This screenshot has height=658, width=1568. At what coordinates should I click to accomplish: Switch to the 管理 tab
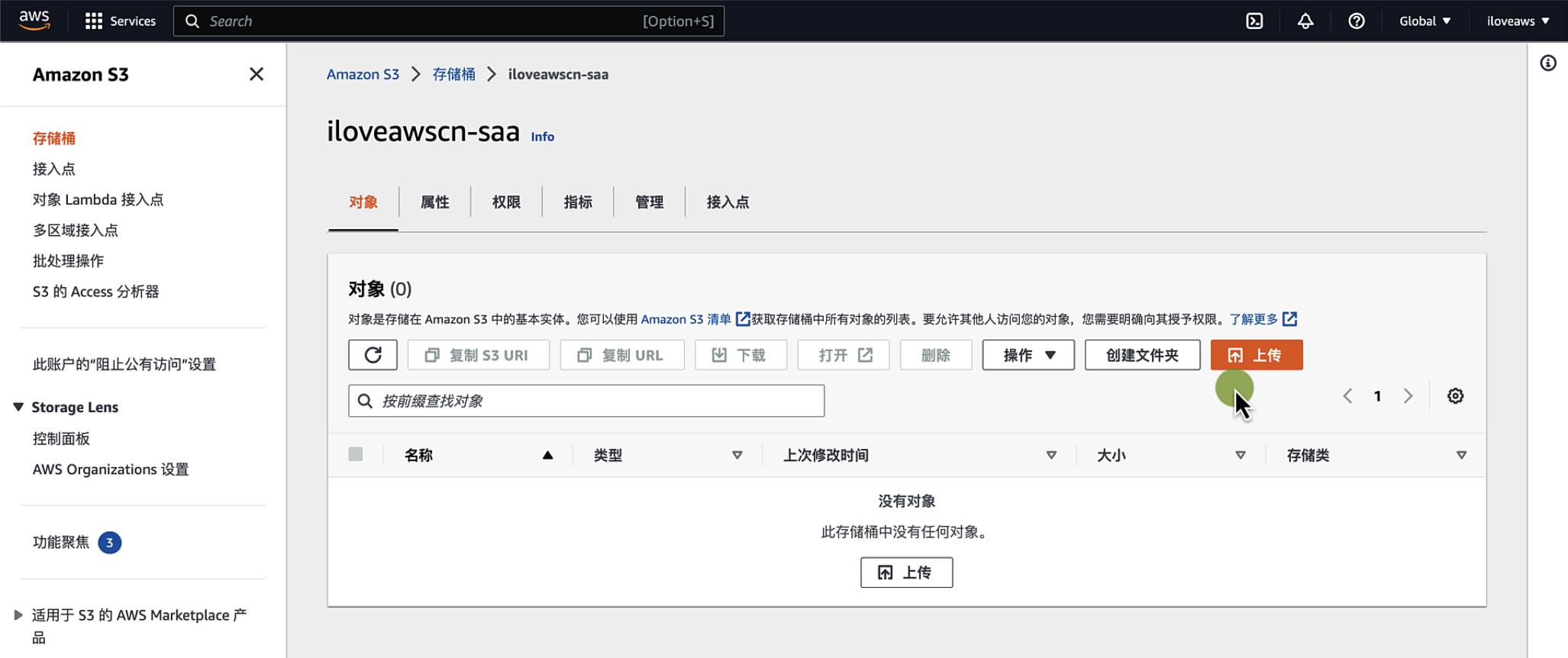tap(650, 202)
